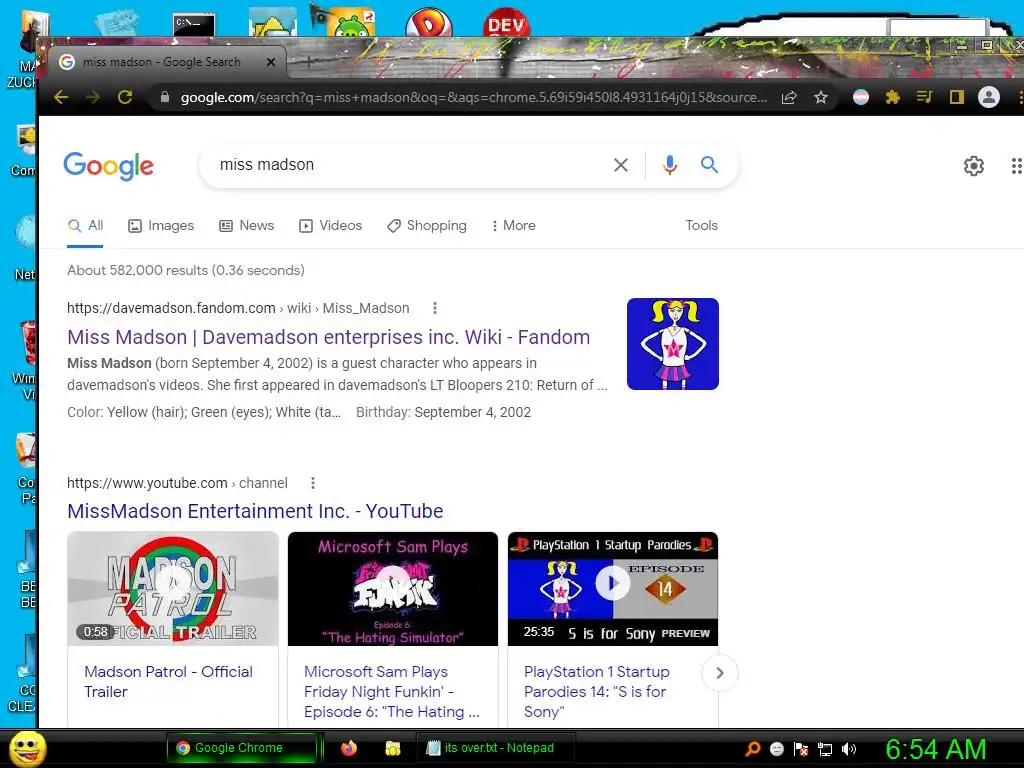Viewport: 1024px width, 768px height.
Task: Open the network connection tray icon
Action: click(825, 749)
